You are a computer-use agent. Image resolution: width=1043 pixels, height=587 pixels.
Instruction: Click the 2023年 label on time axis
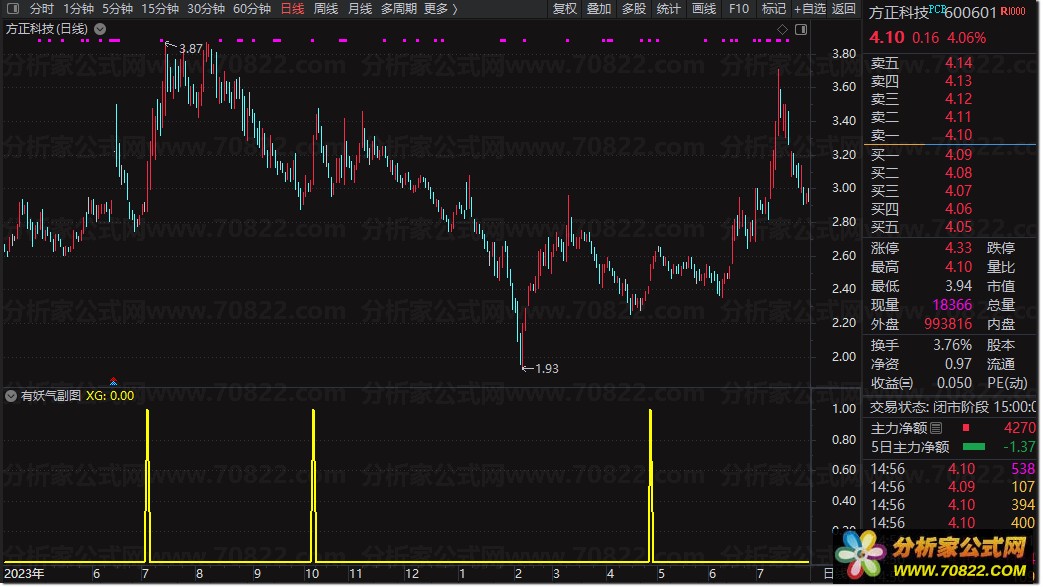tap(24, 574)
